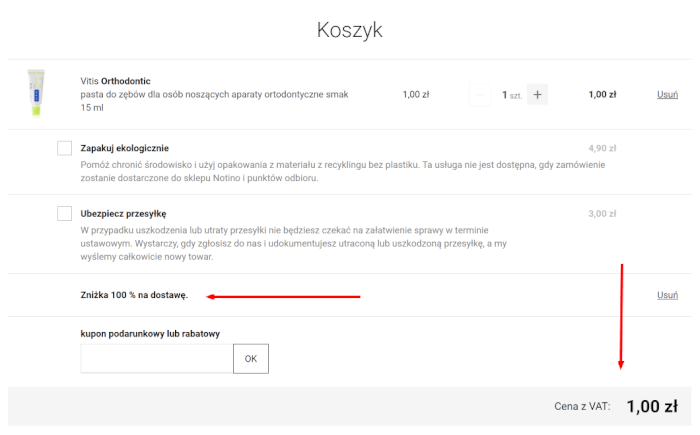
Task: Click the toothpaste product description text
Action: (x=214, y=94)
